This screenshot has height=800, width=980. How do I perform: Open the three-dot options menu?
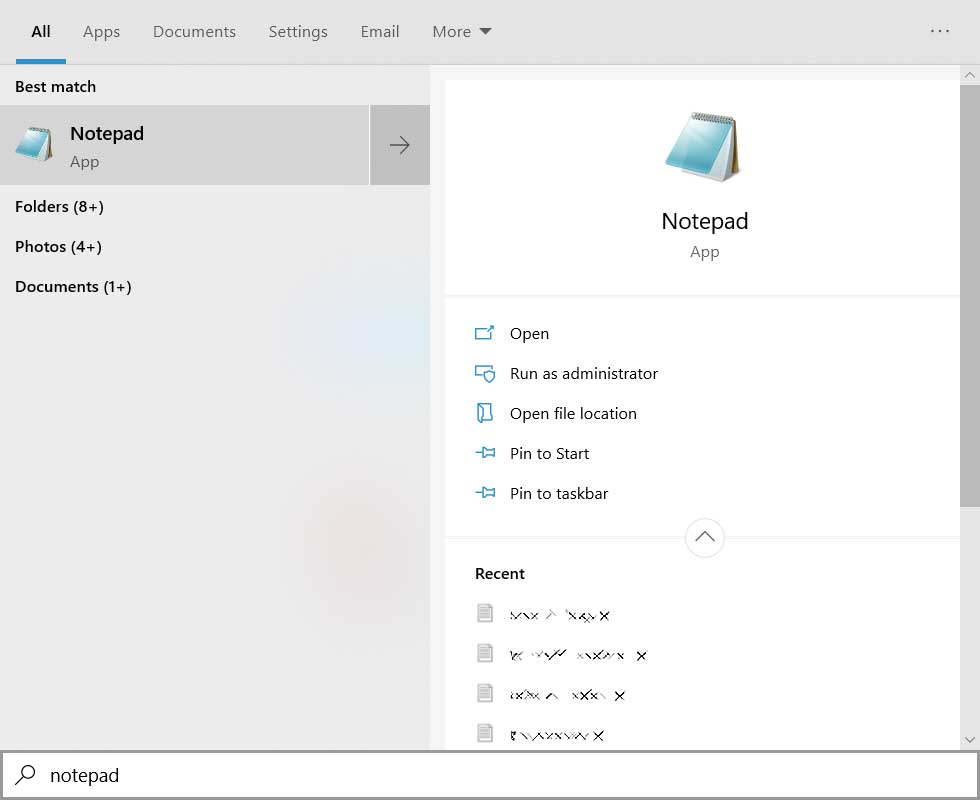coord(939,31)
